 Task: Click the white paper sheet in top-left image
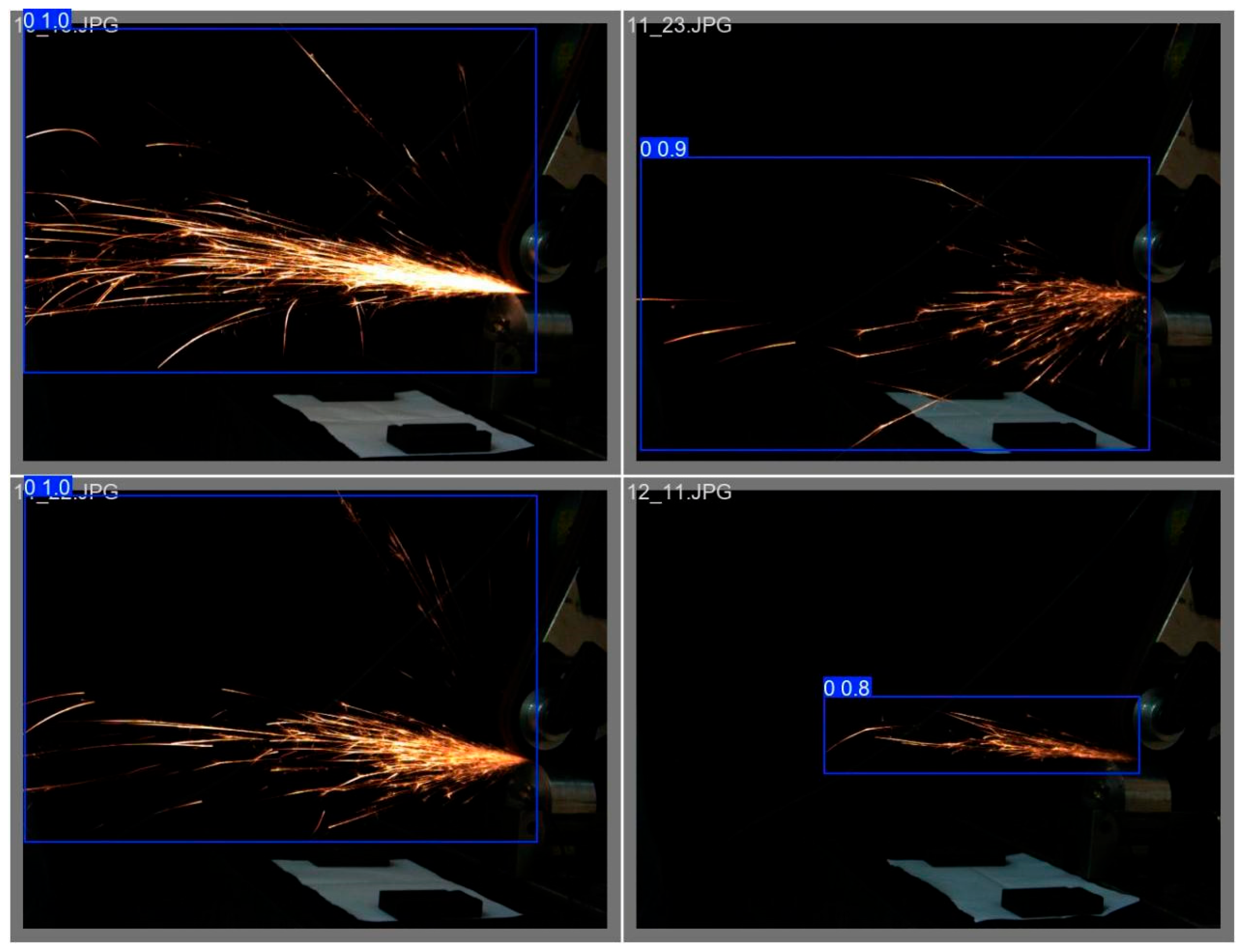tap(351, 416)
